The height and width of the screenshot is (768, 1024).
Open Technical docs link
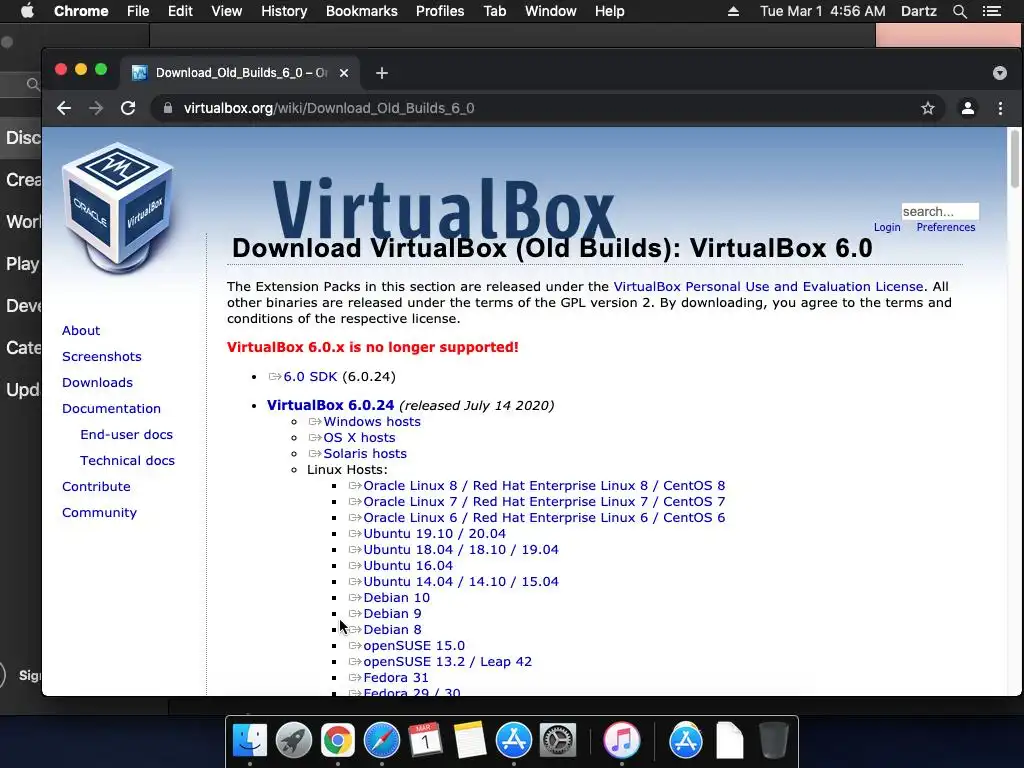point(127,460)
